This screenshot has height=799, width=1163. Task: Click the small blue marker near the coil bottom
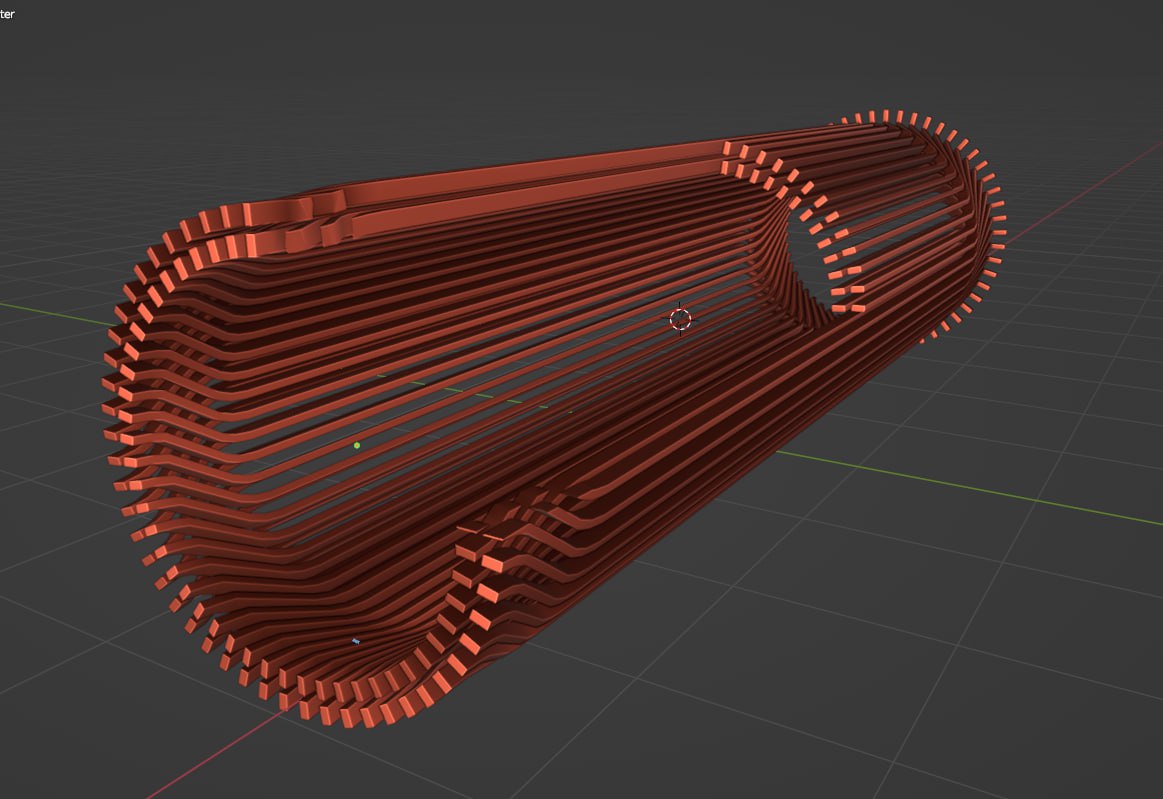click(x=356, y=641)
